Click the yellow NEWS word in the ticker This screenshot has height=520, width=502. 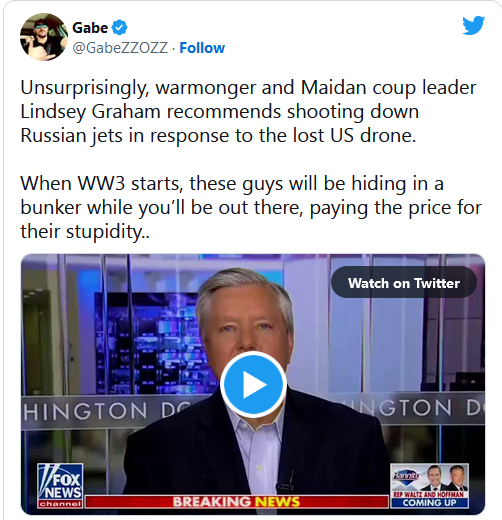click(x=277, y=502)
